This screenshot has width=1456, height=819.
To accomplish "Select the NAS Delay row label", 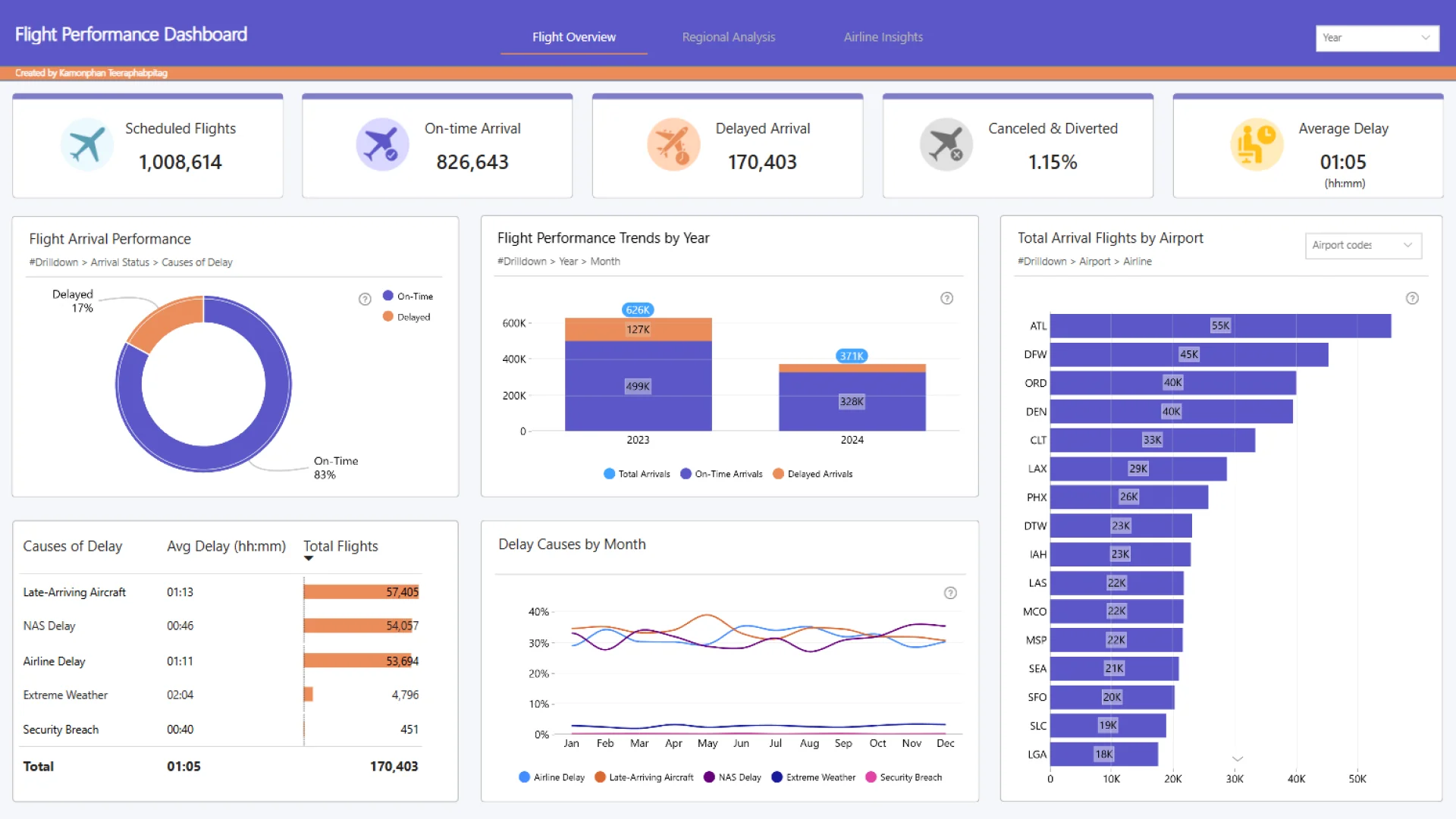I will click(49, 626).
